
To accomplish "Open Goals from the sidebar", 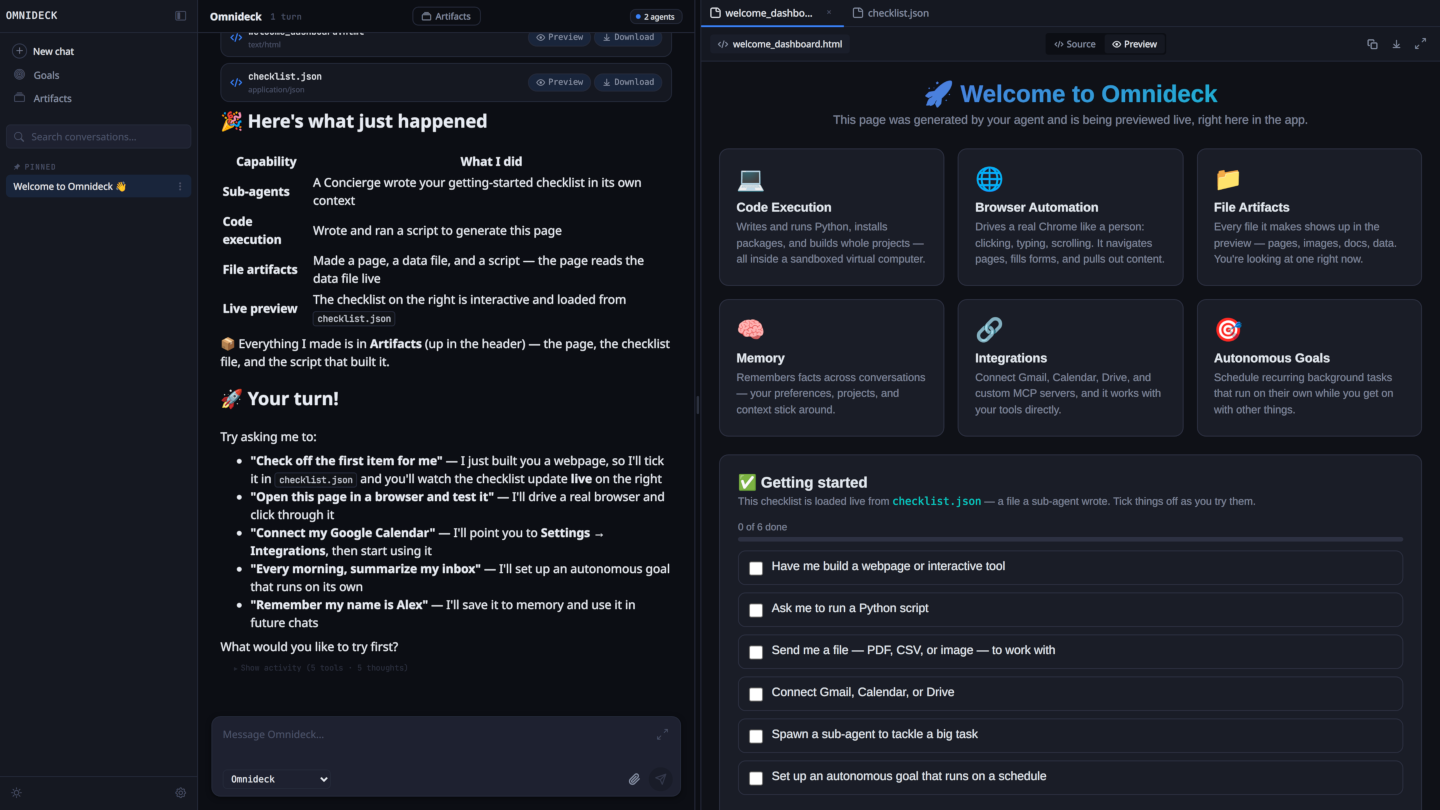I will click(x=46, y=75).
